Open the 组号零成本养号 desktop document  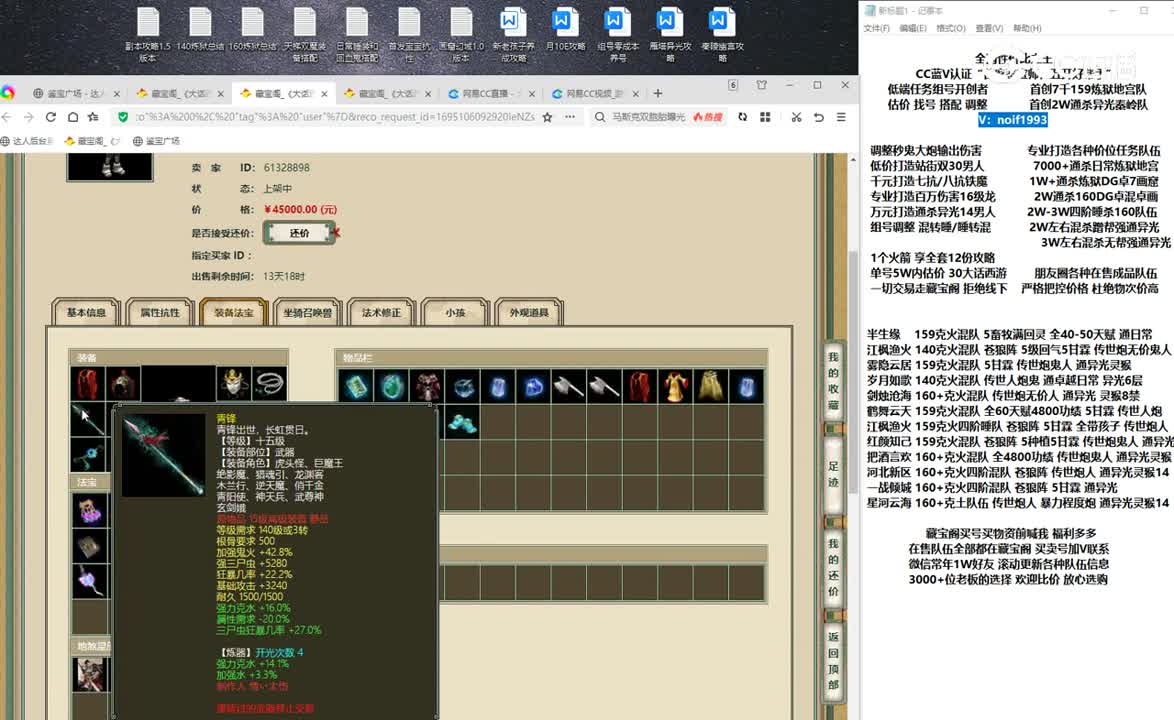[x=618, y=34]
